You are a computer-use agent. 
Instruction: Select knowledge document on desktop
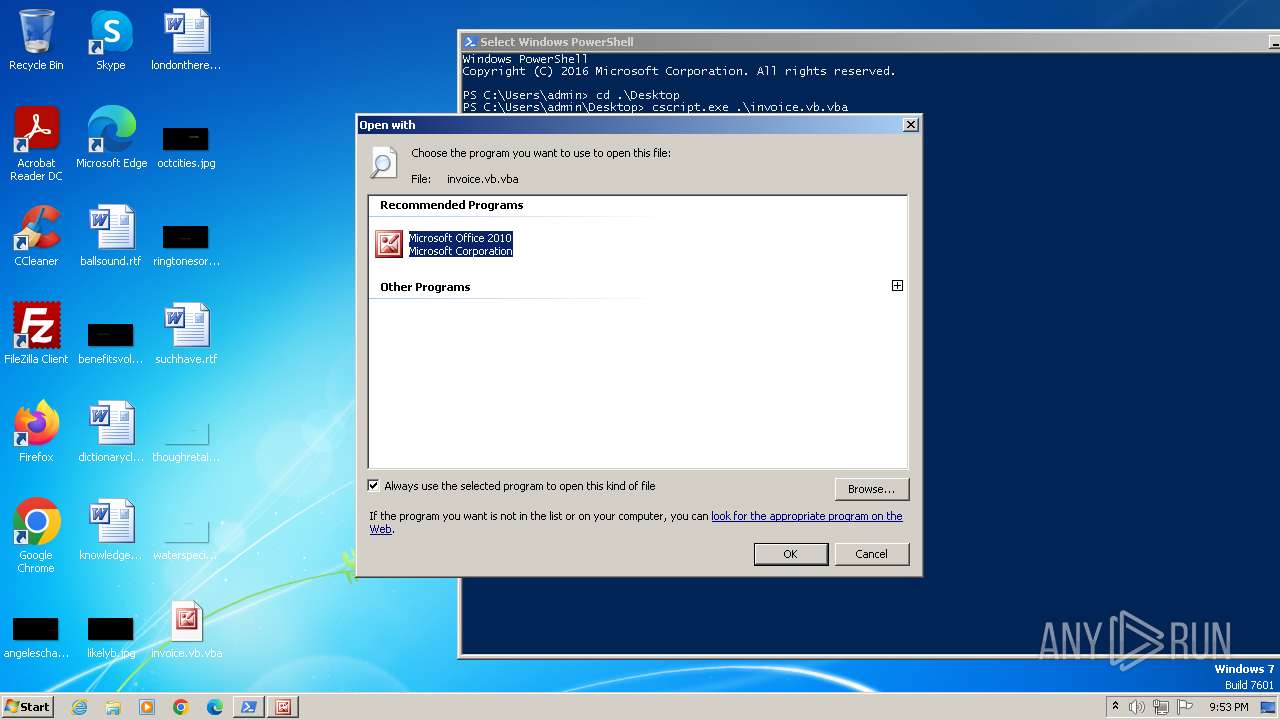[x=111, y=530]
